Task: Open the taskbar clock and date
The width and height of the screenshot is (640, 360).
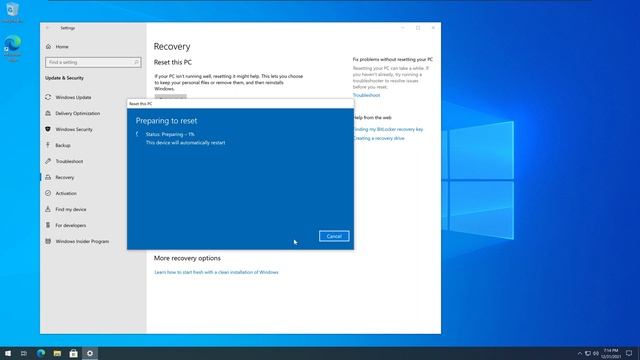Action: (x=611, y=353)
